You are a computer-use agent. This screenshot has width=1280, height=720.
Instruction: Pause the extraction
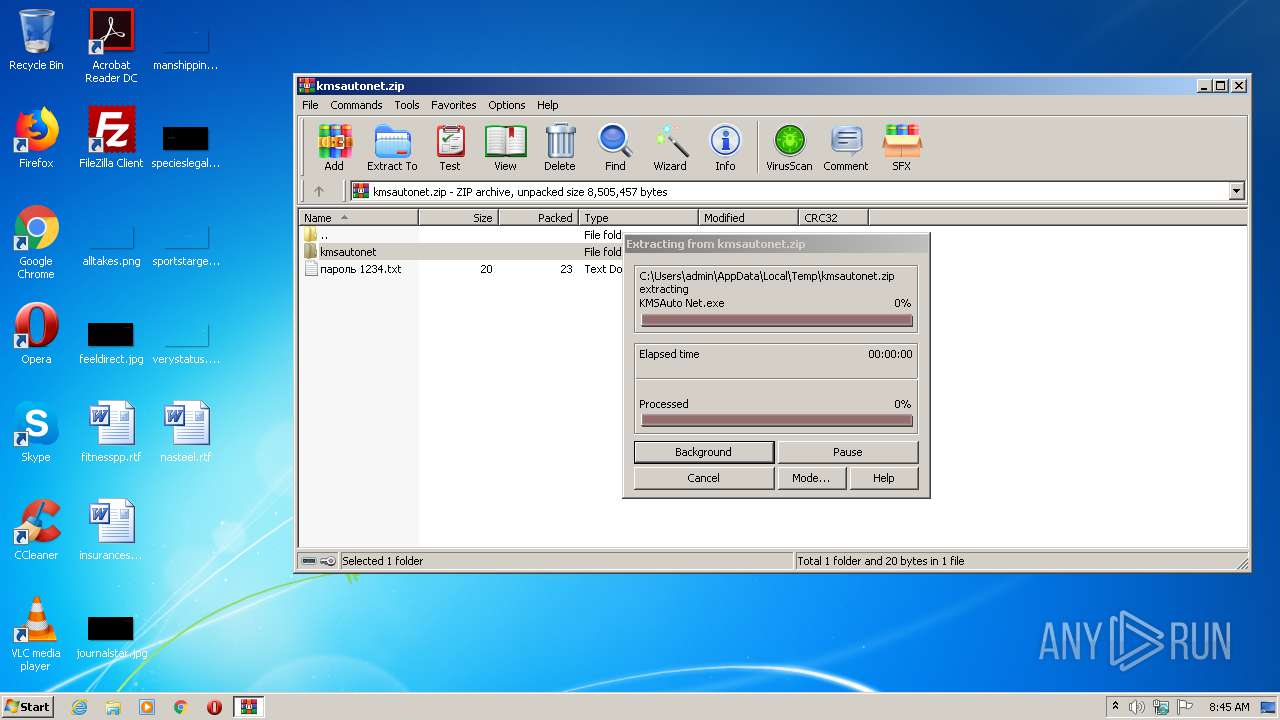pyautogui.click(x=847, y=452)
